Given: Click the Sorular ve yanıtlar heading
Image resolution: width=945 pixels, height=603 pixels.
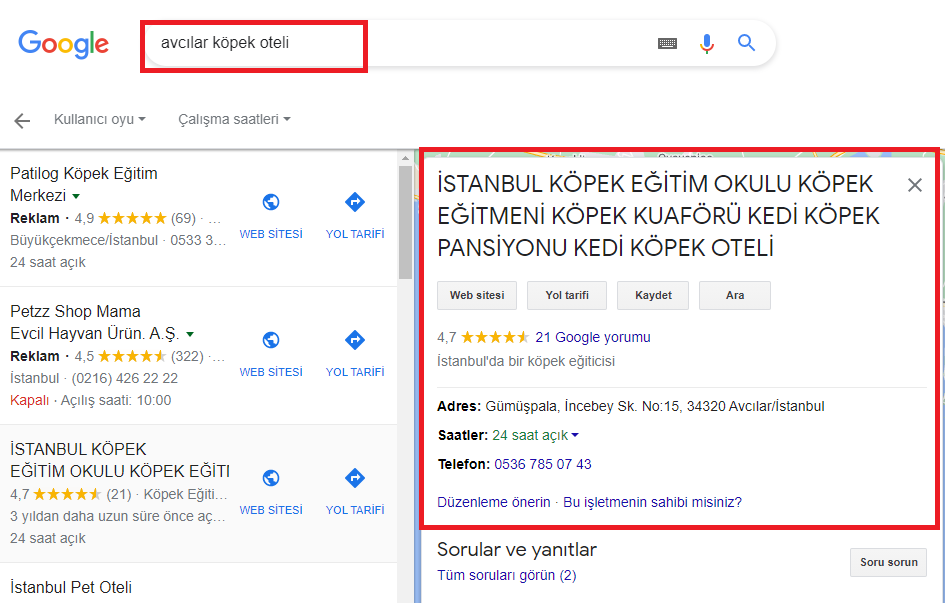Looking at the screenshot, I should coord(516,549).
